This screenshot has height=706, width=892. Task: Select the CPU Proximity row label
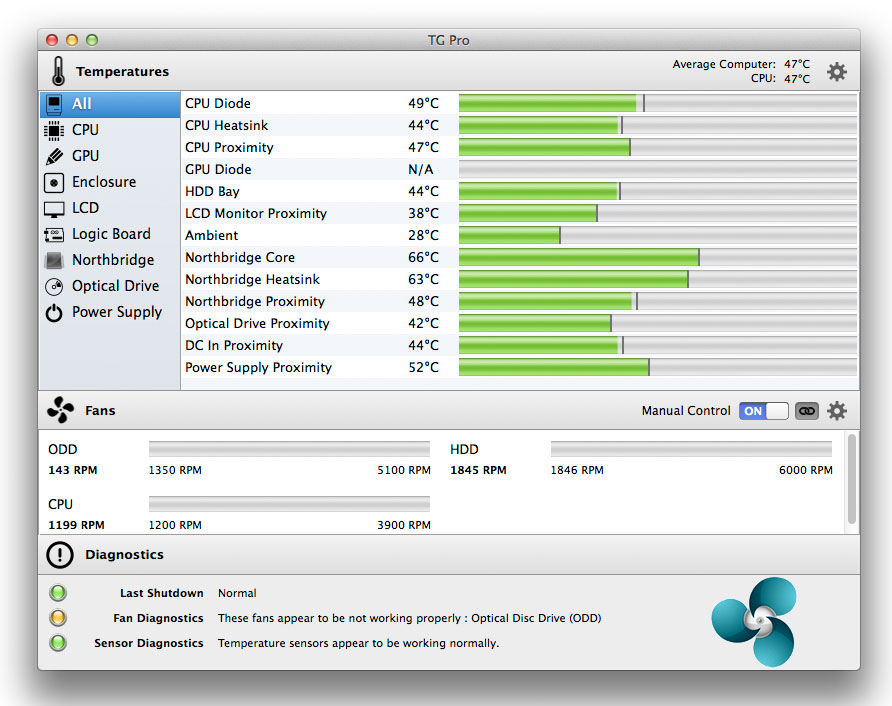229,147
